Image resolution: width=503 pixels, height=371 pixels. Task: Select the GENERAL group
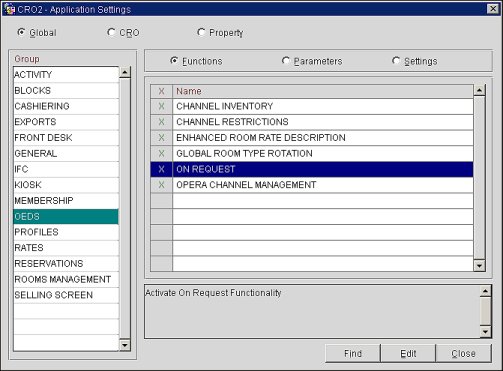(66, 153)
